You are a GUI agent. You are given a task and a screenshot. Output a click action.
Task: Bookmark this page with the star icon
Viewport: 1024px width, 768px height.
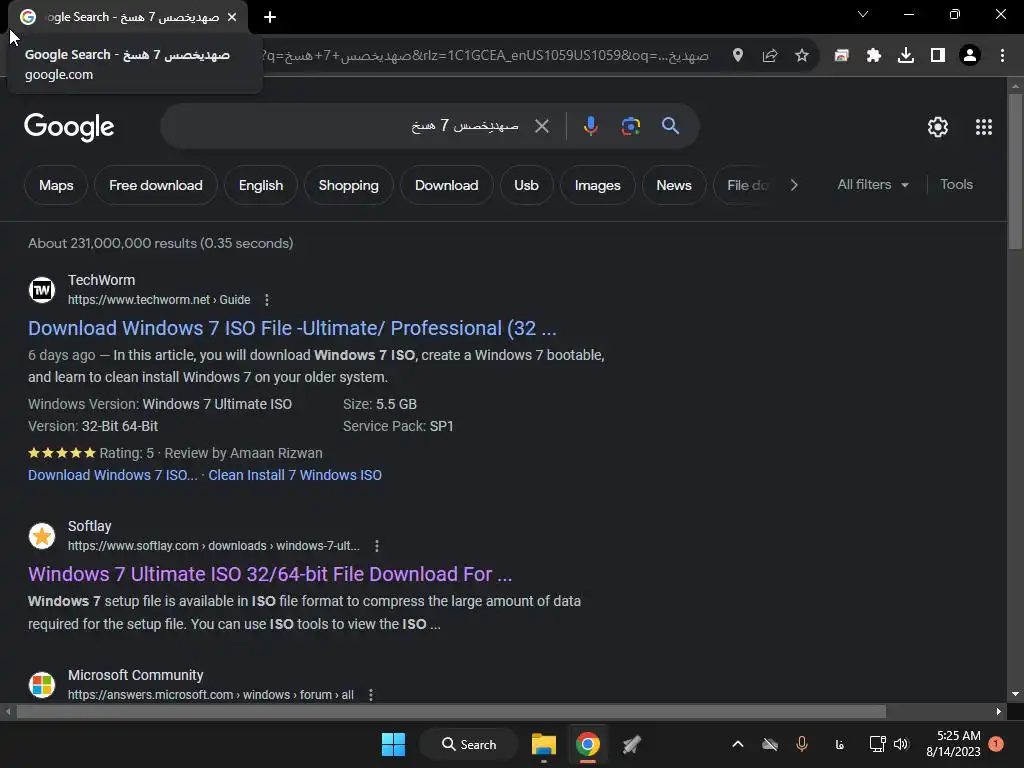tap(802, 56)
